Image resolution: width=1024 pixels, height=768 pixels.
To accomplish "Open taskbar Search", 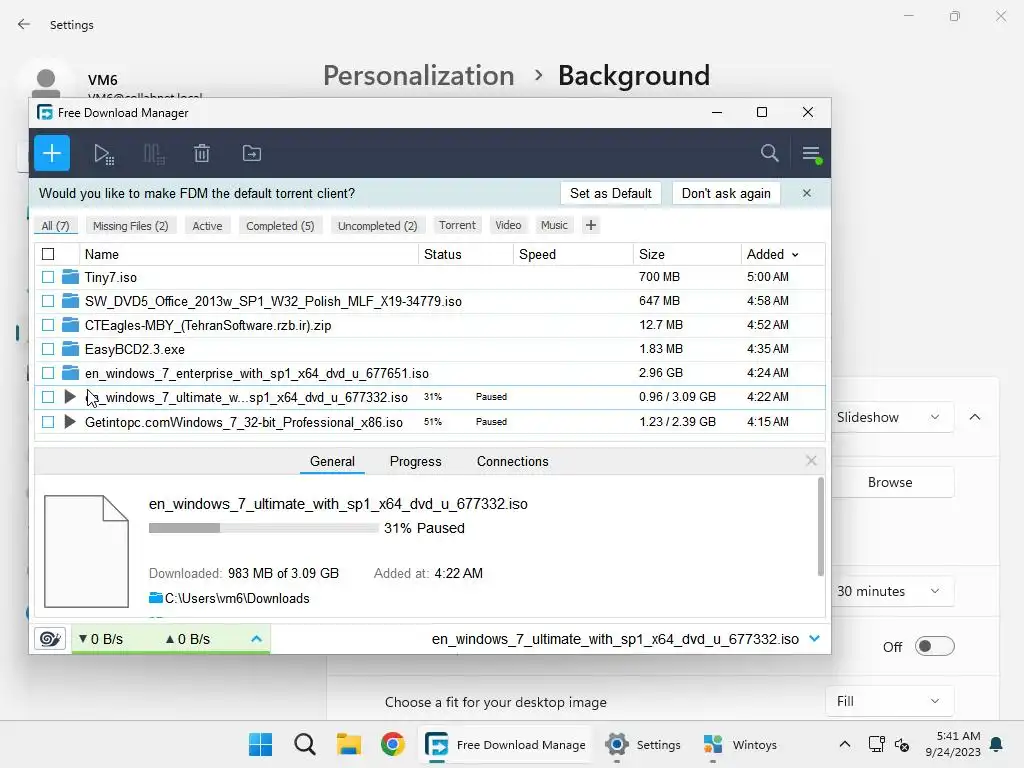I will pyautogui.click(x=304, y=744).
